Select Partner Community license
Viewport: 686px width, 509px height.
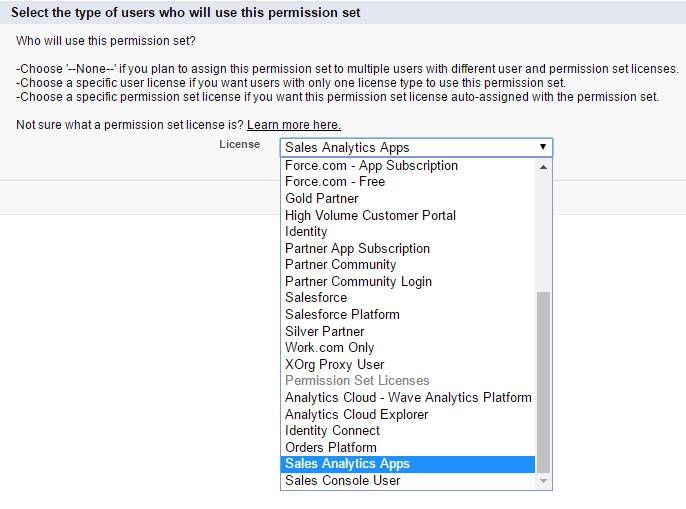340,265
